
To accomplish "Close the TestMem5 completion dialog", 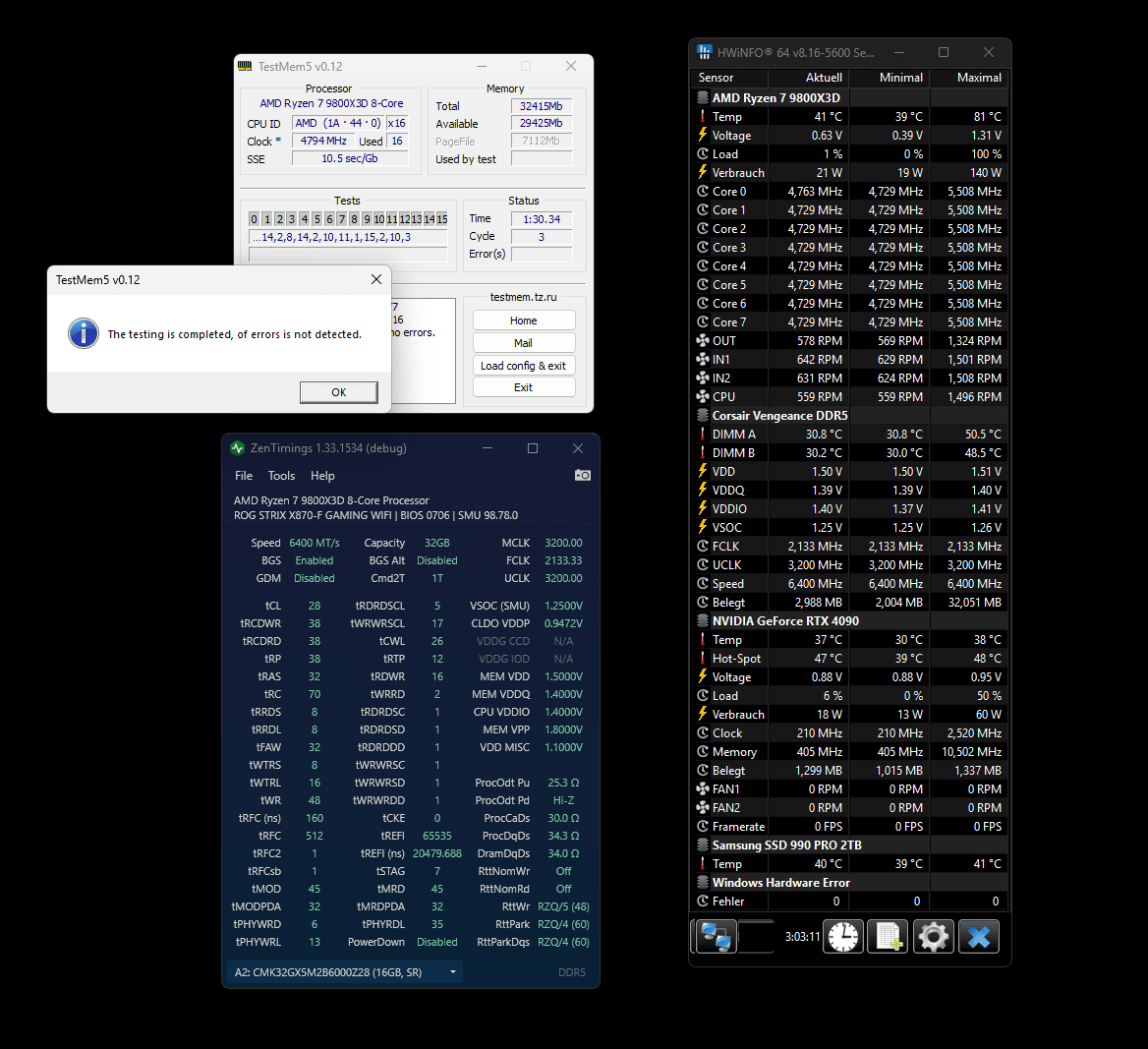I will point(376,279).
